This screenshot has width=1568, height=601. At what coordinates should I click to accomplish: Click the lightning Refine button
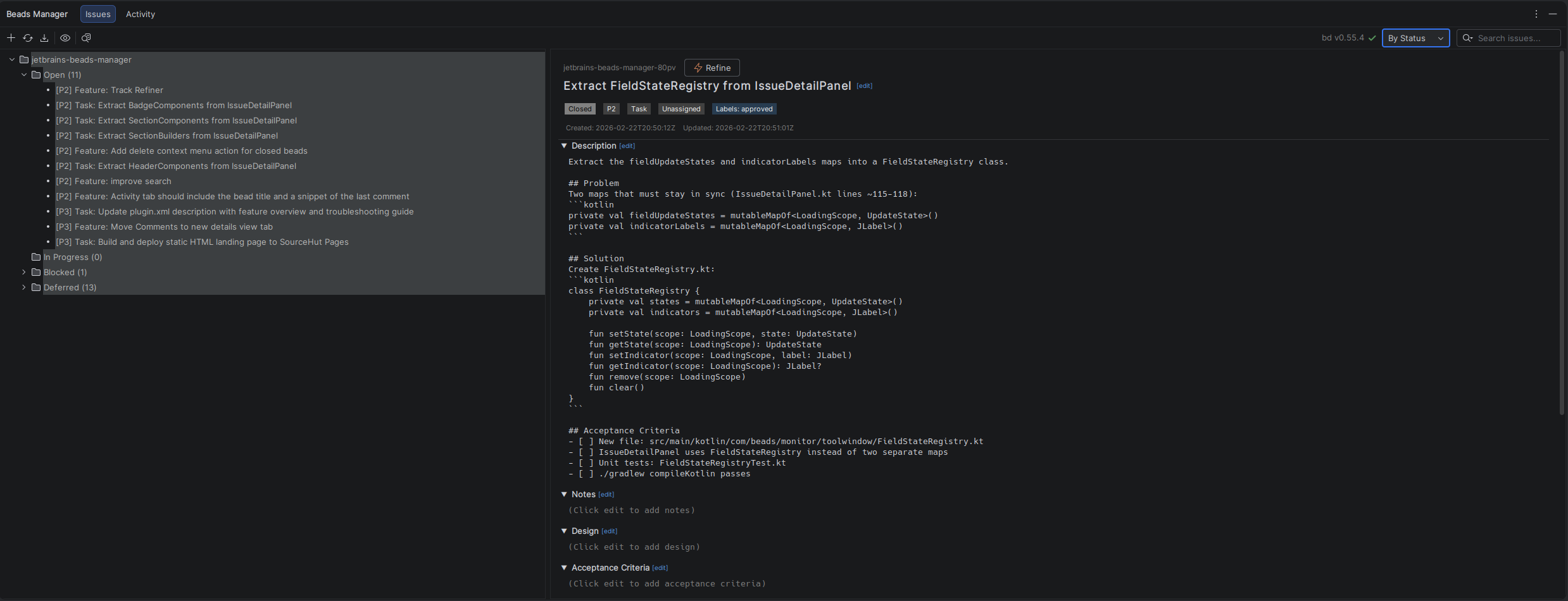[712, 68]
